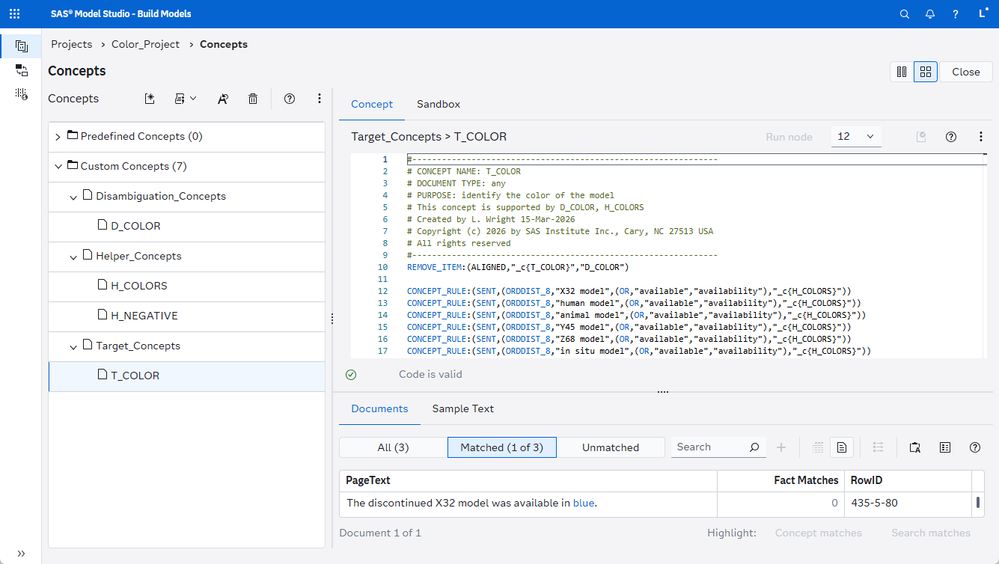Go to Projects breadcrumb

tap(71, 44)
